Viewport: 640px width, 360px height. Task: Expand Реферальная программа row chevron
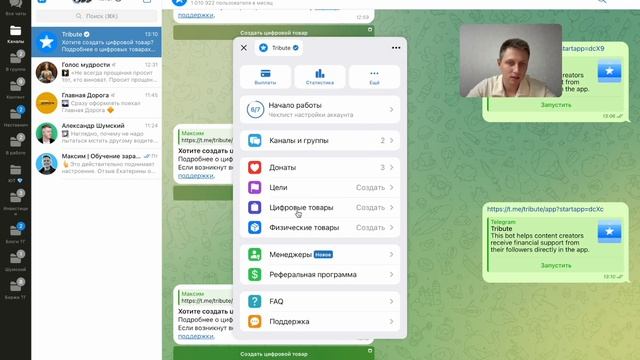tap(391, 274)
